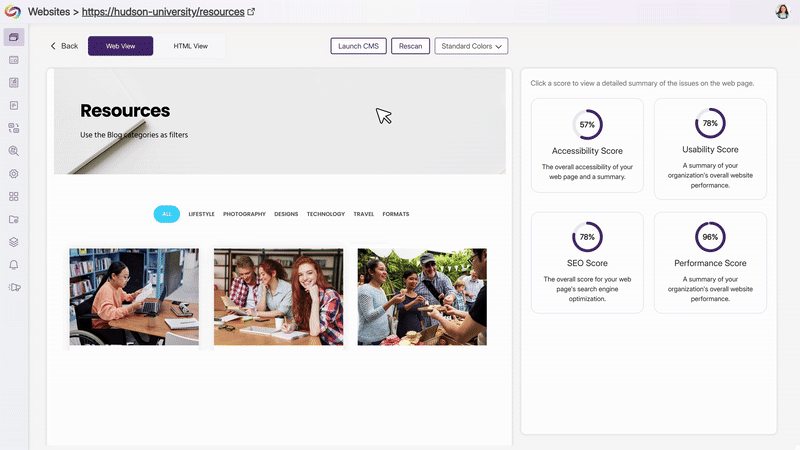Click the colorful app logo
The image size is (800, 450).
pyautogui.click(x=13, y=11)
